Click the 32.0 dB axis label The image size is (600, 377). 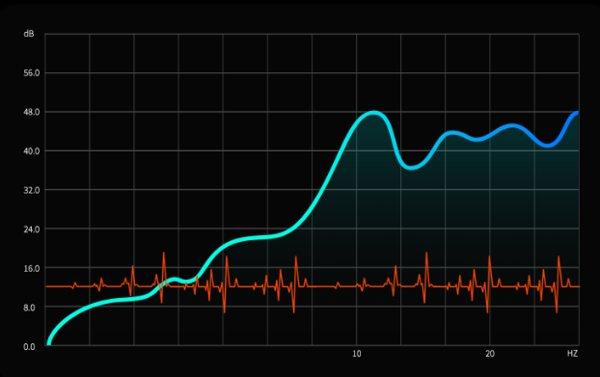point(31,190)
